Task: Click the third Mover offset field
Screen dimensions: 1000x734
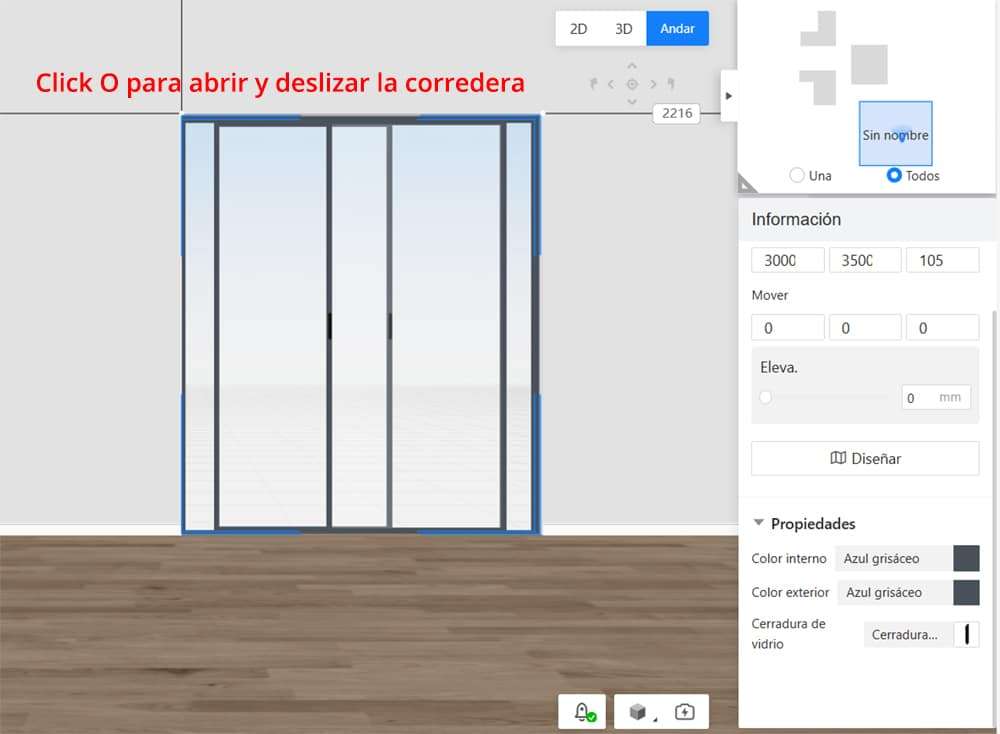Action: pos(943,328)
